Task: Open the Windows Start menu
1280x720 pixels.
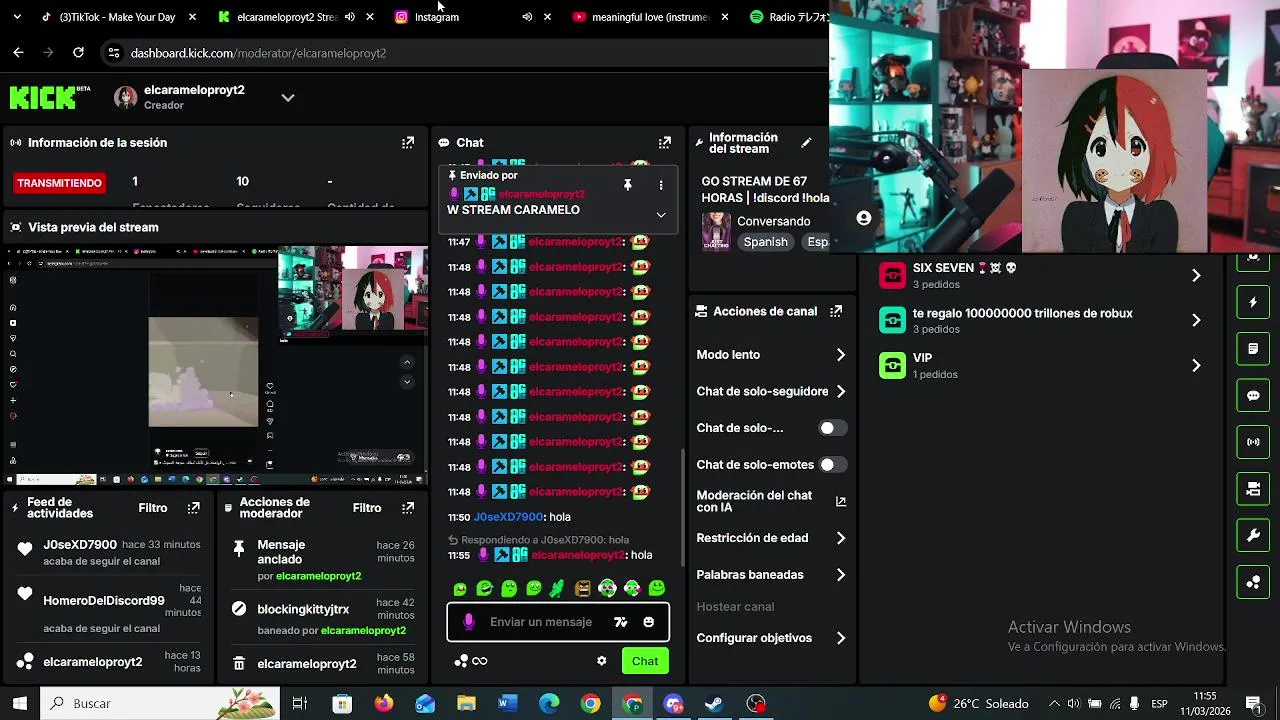Action: pyautogui.click(x=19, y=704)
